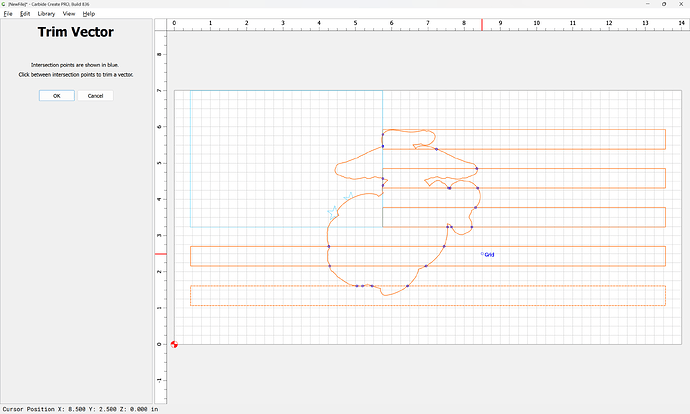Click the Carbide Create app icon in title bar
Screen dimensions: 690x414
point(4,4)
